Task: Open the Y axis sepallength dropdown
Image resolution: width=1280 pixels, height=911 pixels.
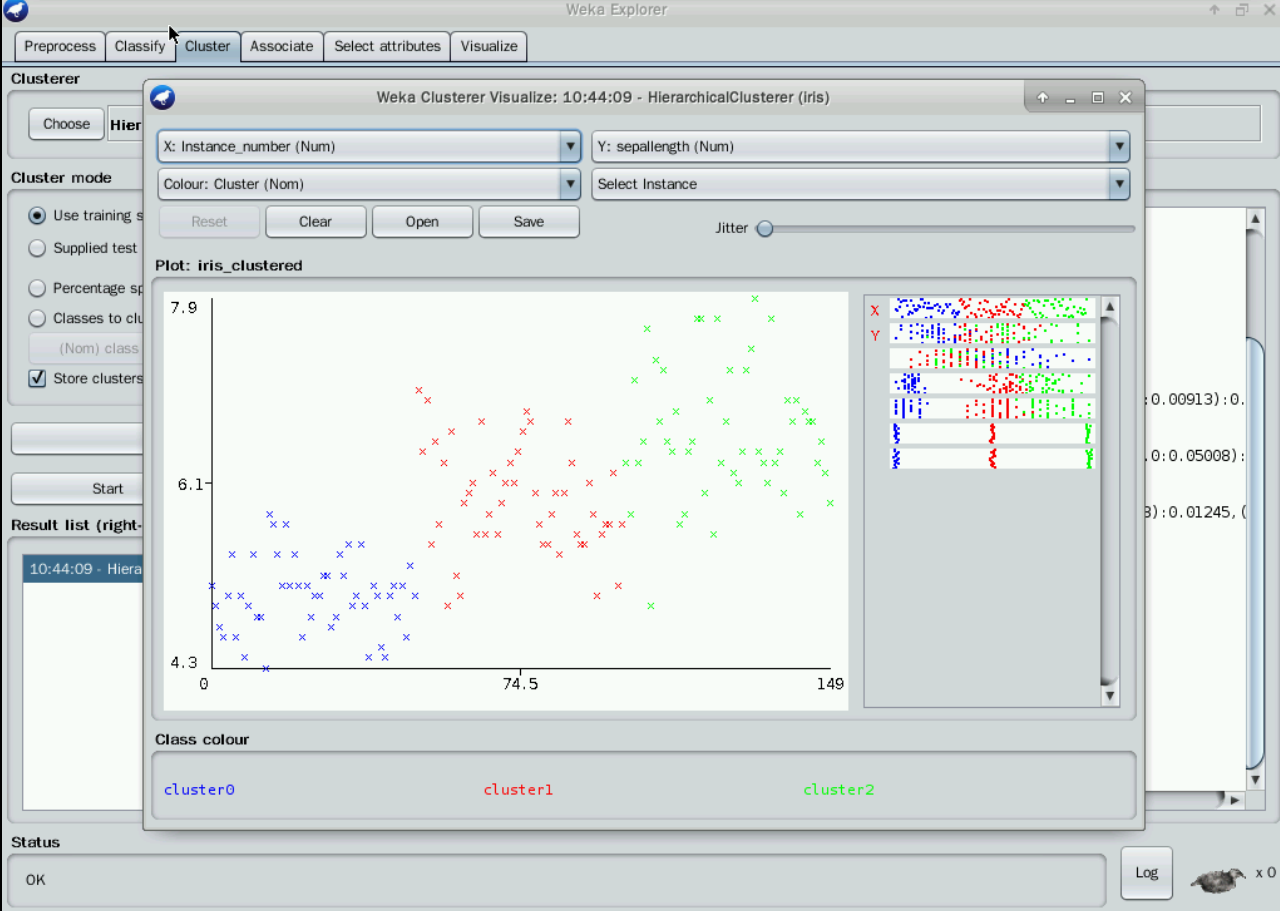Action: (x=860, y=147)
